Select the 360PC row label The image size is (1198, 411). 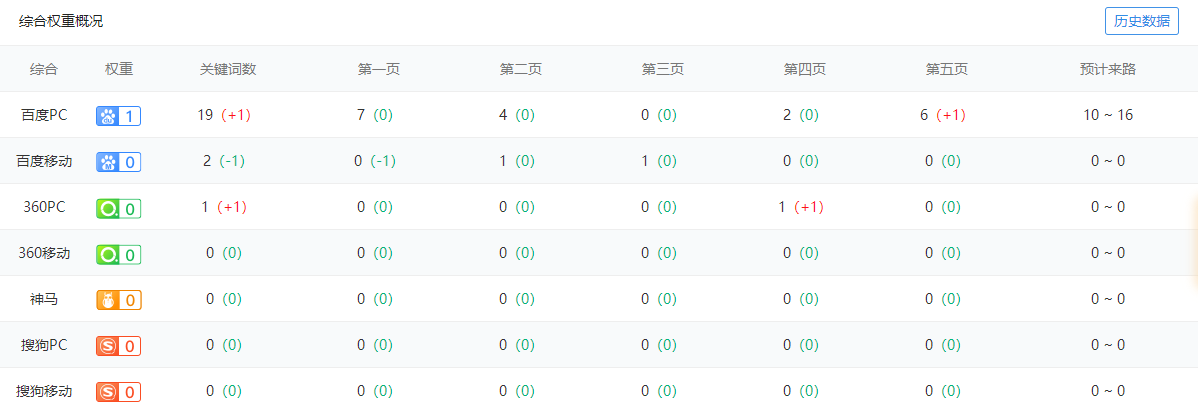tap(44, 207)
